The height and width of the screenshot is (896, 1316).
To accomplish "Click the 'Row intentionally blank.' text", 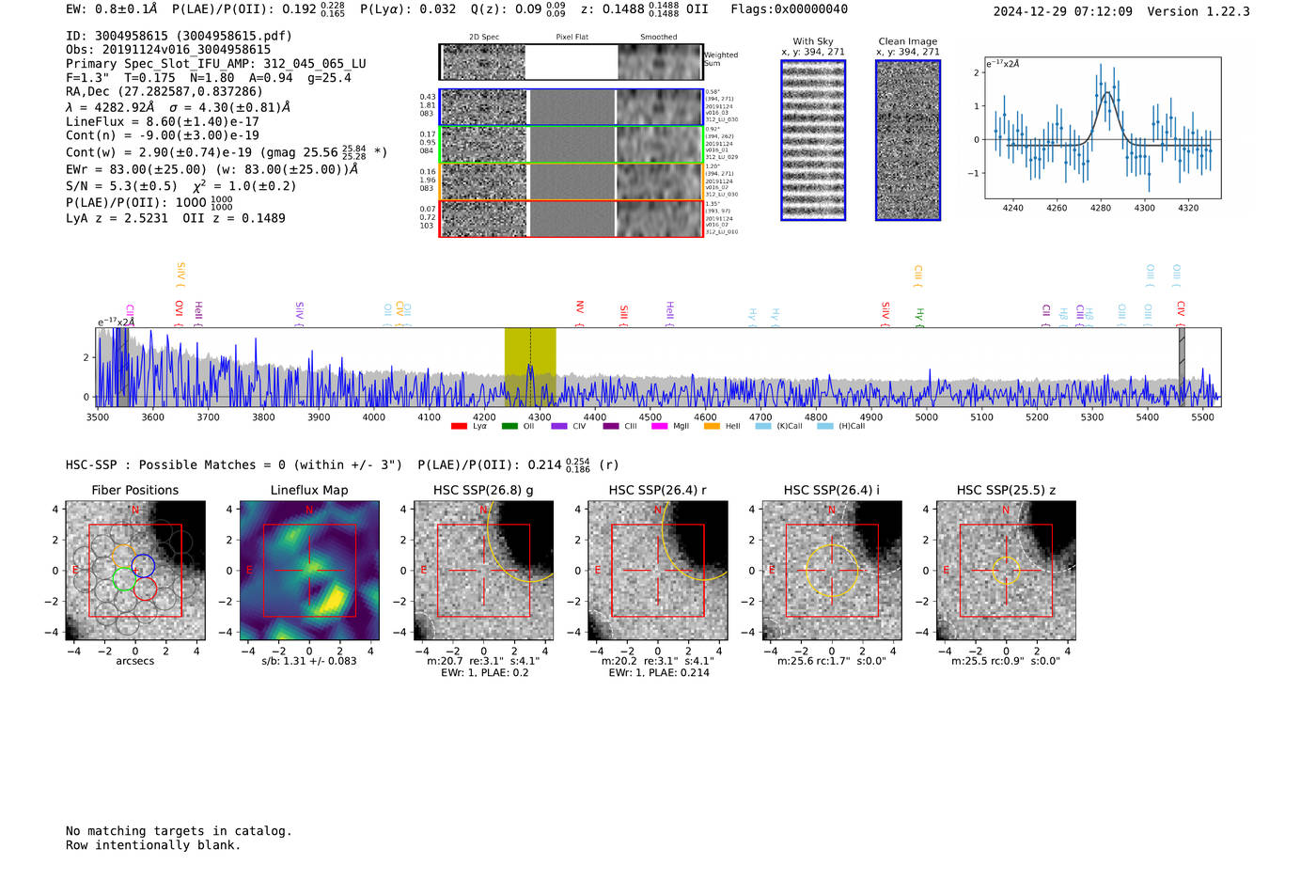I will pyautogui.click(x=153, y=845).
